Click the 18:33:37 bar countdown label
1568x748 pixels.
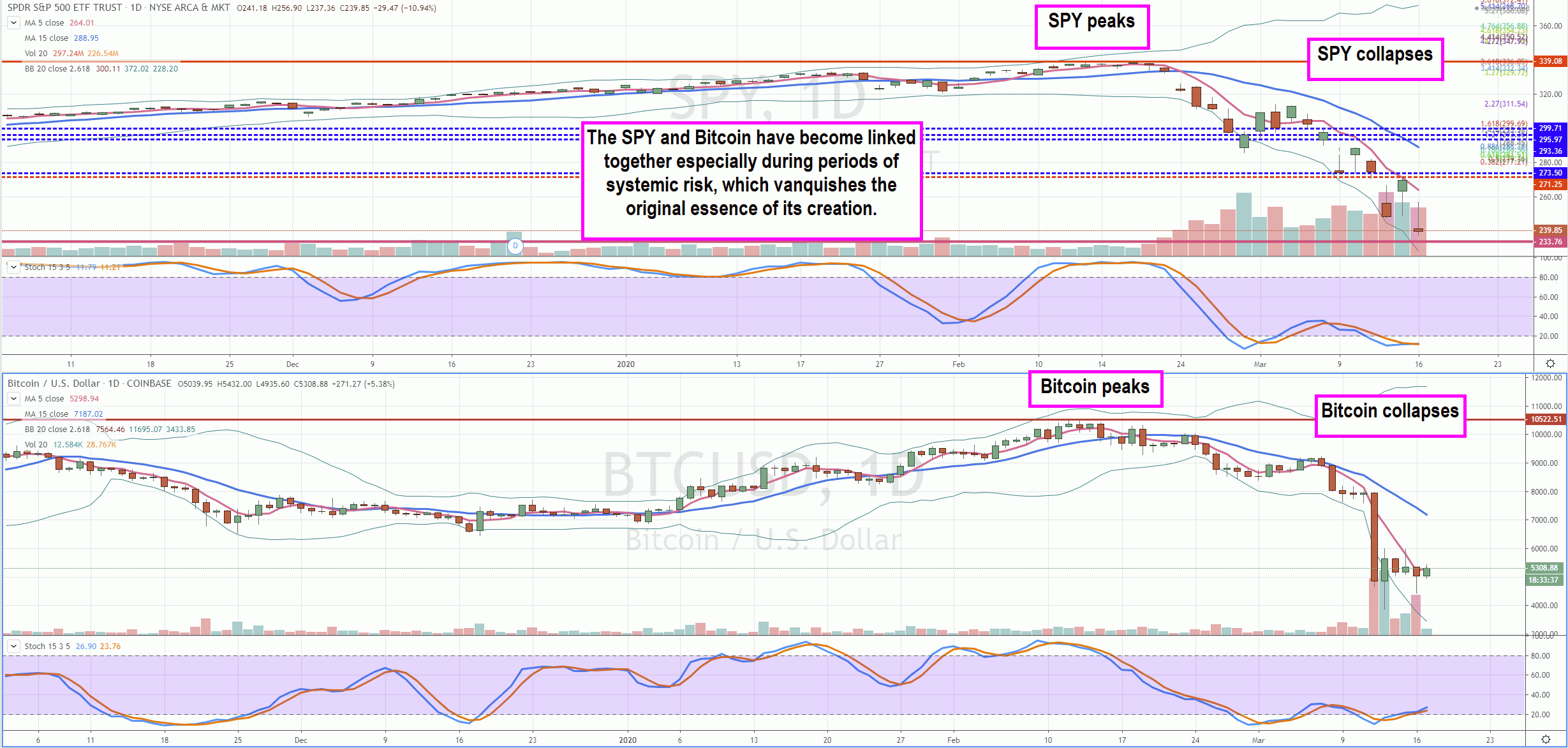coord(1544,580)
